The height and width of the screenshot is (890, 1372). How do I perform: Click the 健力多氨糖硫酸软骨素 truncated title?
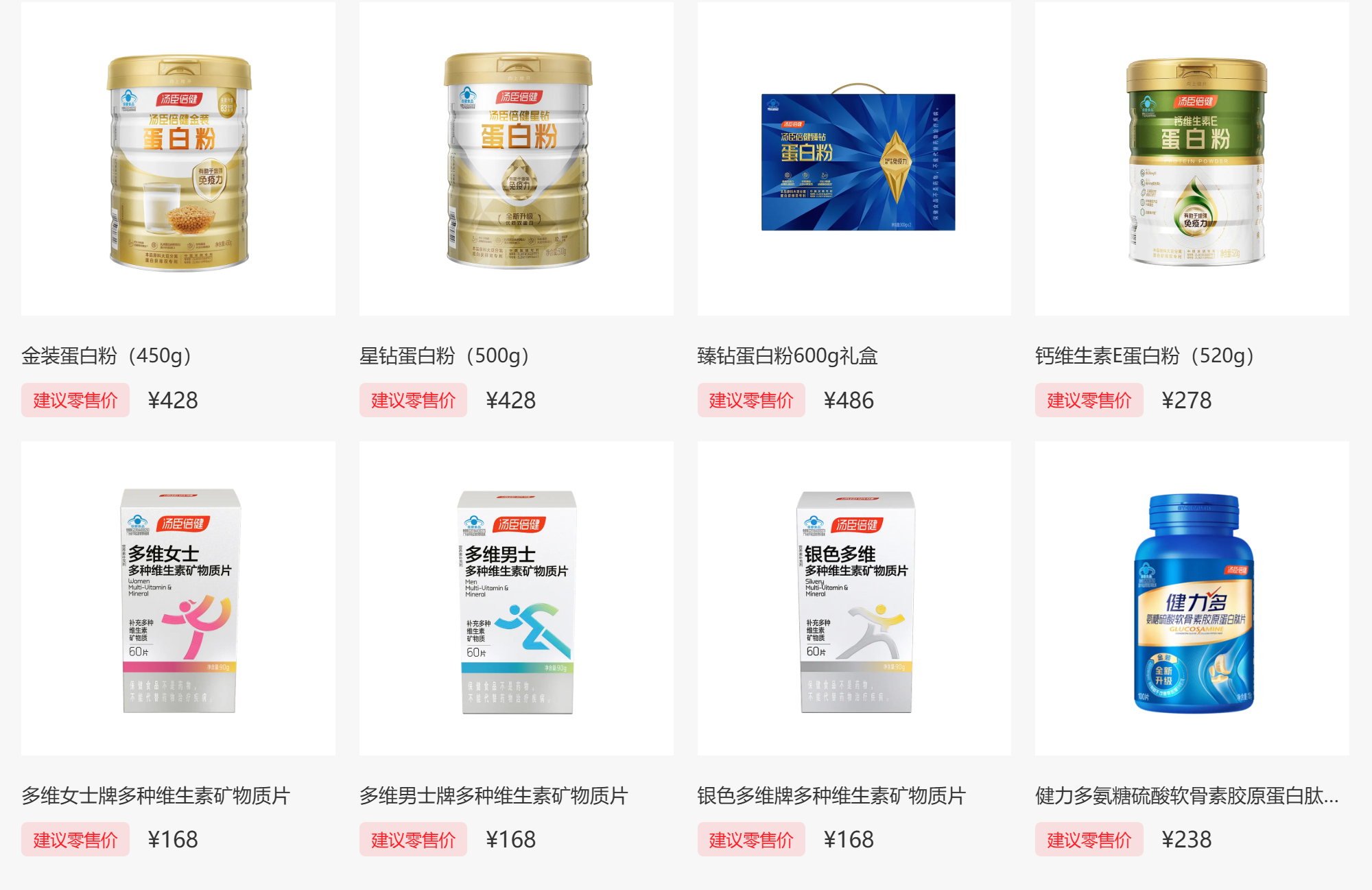pos(1187,796)
